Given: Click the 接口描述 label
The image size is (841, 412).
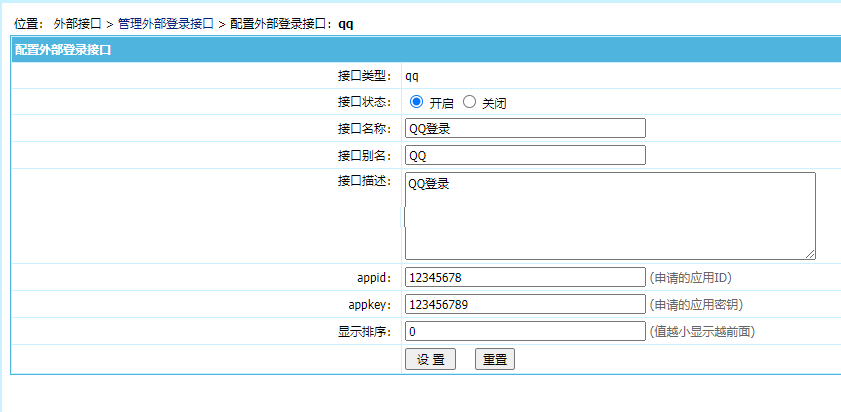Looking at the screenshot, I should [x=365, y=181].
